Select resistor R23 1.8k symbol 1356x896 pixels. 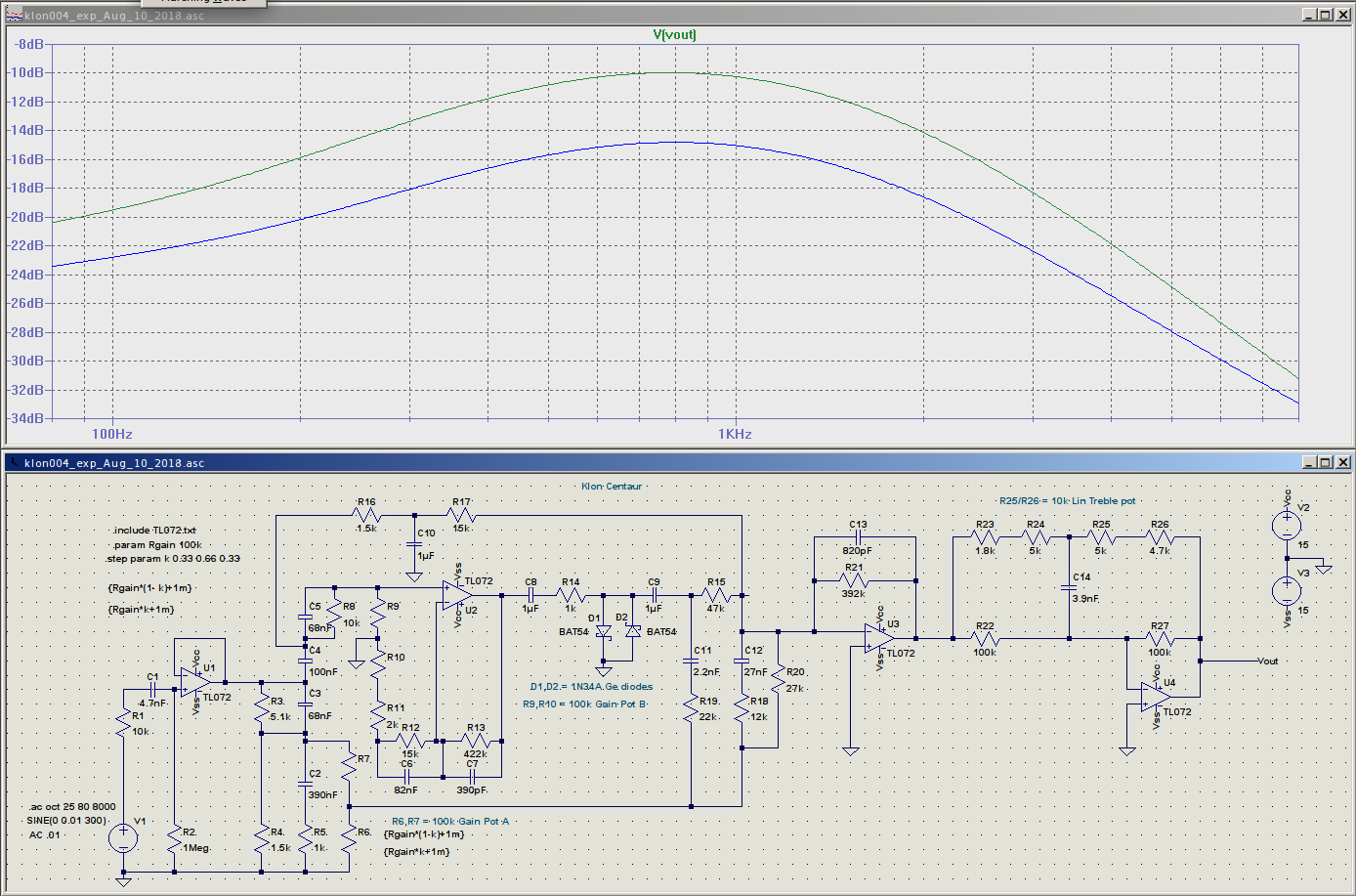point(985,537)
